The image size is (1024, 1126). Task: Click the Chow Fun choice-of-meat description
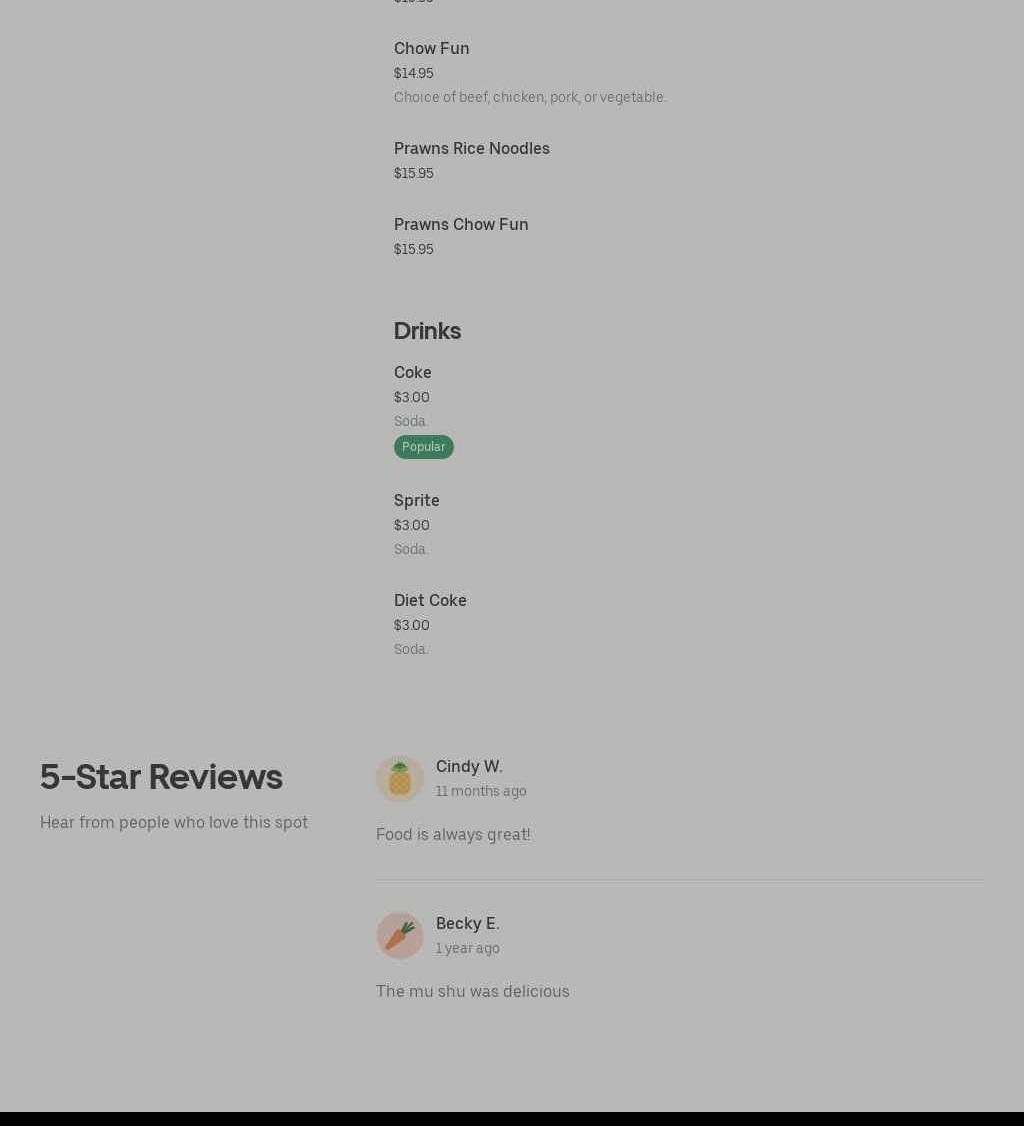530,97
